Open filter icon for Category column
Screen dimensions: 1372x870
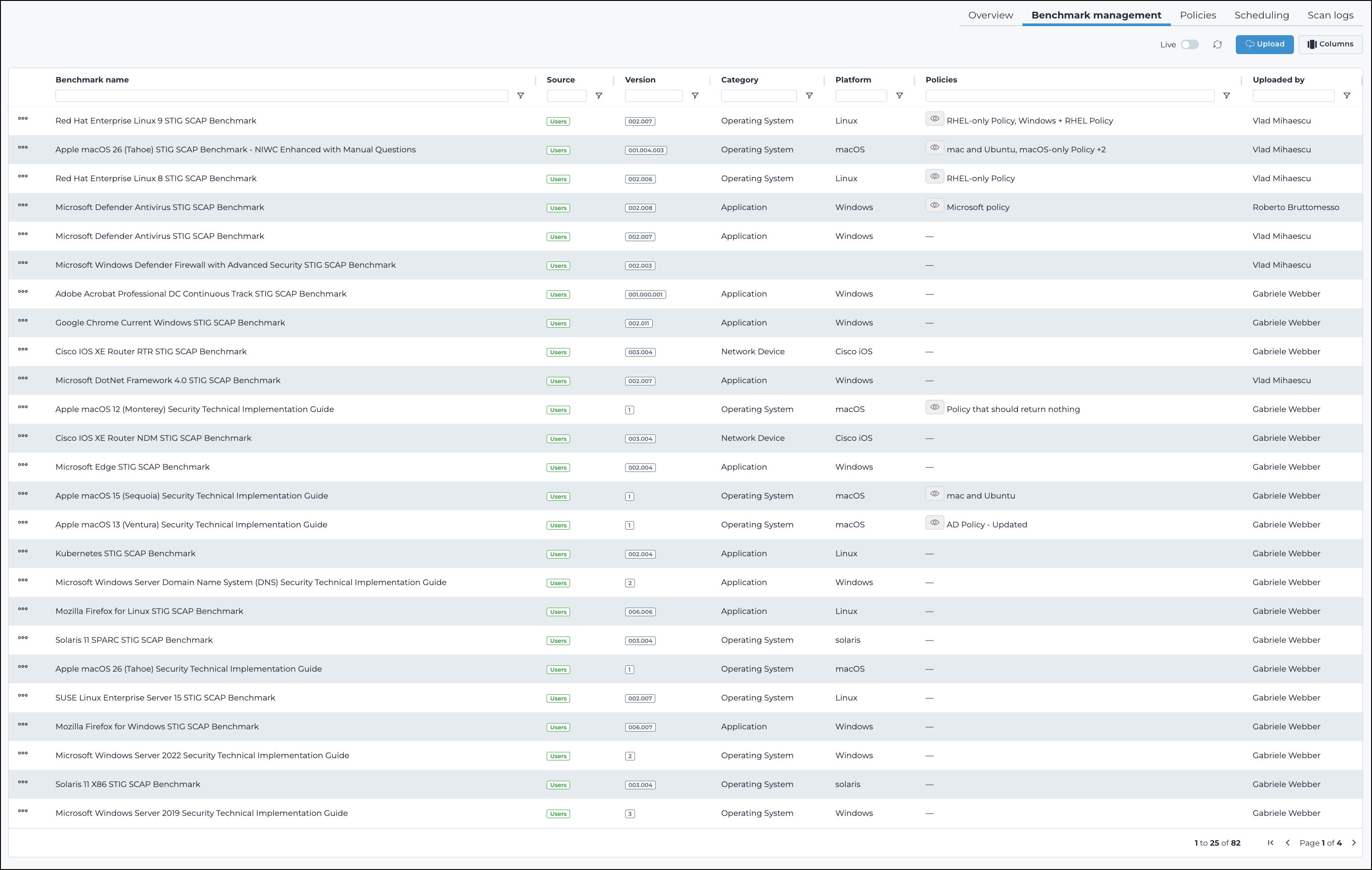809,96
